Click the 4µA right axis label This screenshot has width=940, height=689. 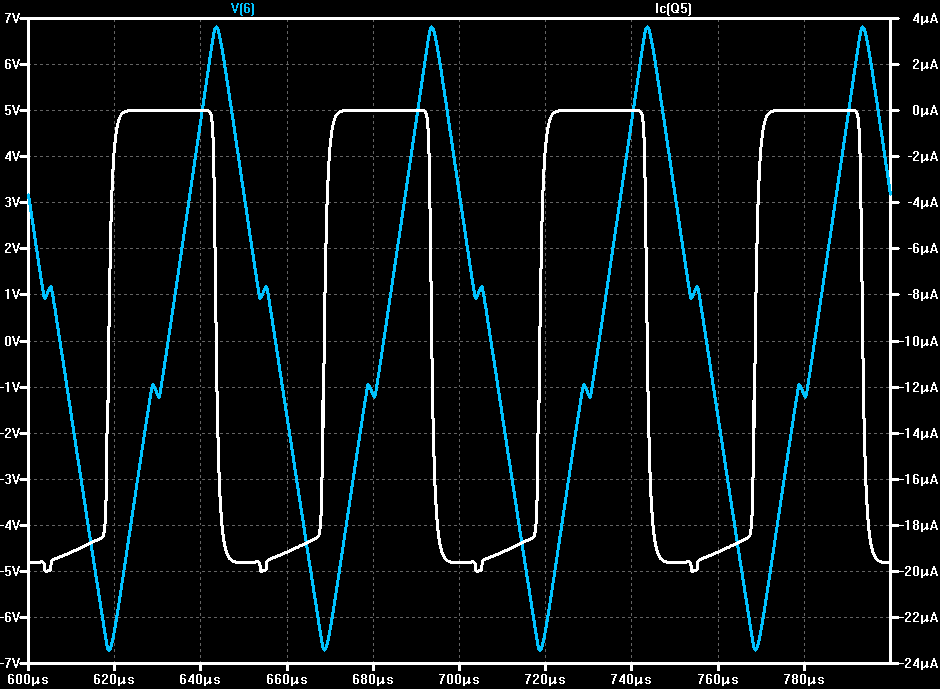(925, 18)
